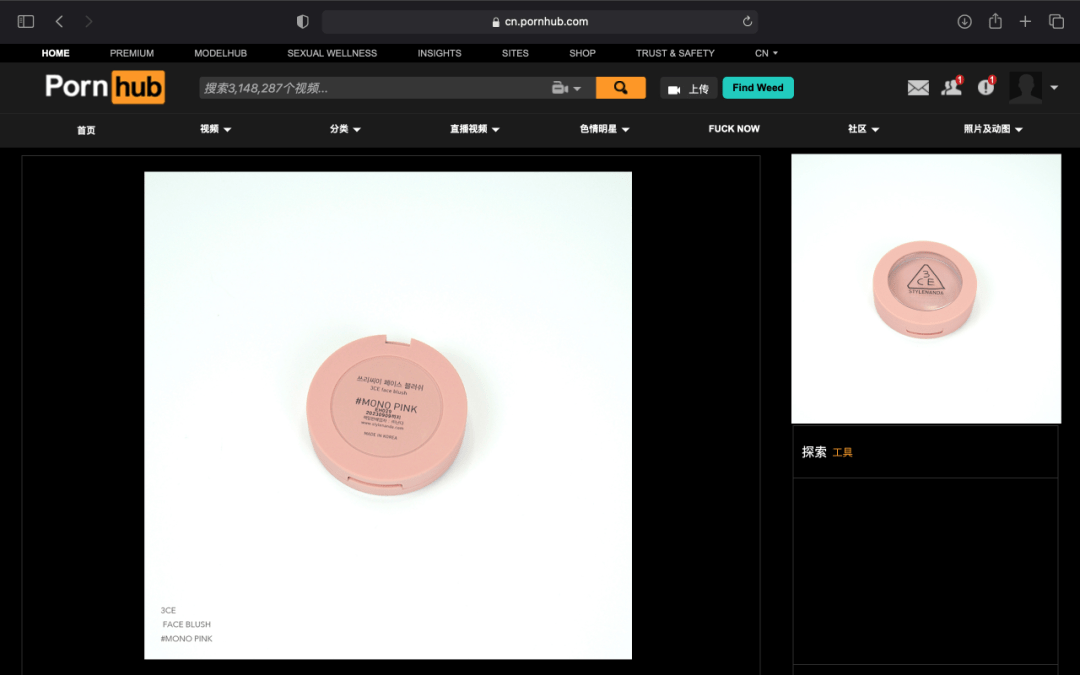This screenshot has height=675, width=1080.
Task: Click the 上传 upload button
Action: tap(689, 88)
